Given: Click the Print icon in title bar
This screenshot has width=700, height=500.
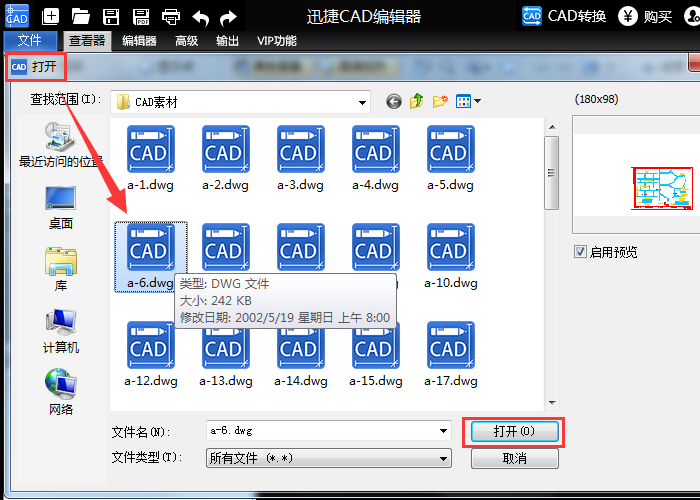Looking at the screenshot, I should (x=171, y=17).
